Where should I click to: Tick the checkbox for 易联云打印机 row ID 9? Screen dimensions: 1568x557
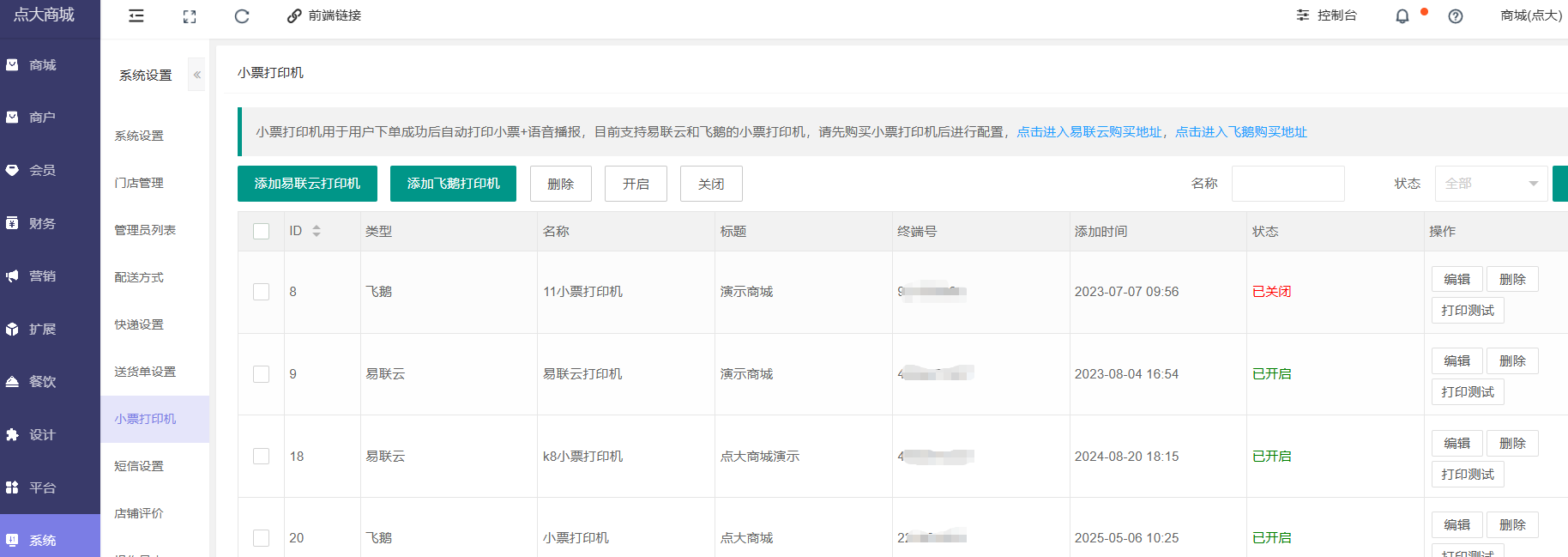pos(262,374)
